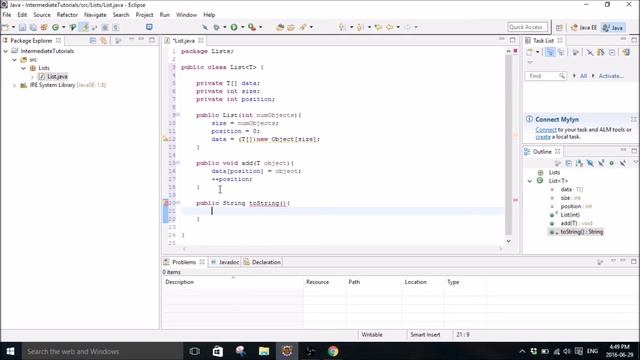Click the Sort icon in Outline toolbar
Image resolution: width=640 pixels, height=360 pixels.
(x=579, y=163)
